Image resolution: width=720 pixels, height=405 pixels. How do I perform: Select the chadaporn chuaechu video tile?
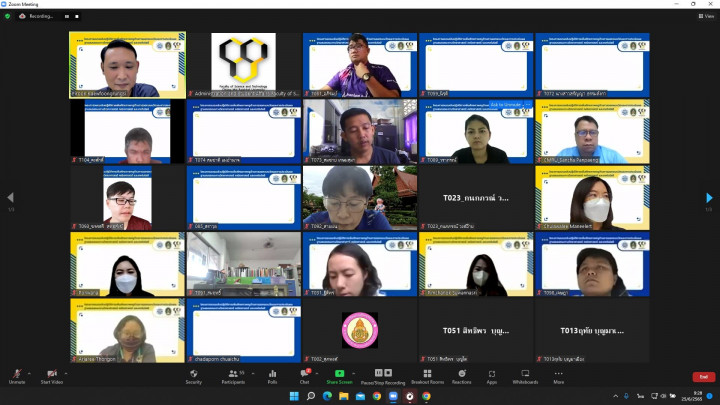click(x=244, y=330)
